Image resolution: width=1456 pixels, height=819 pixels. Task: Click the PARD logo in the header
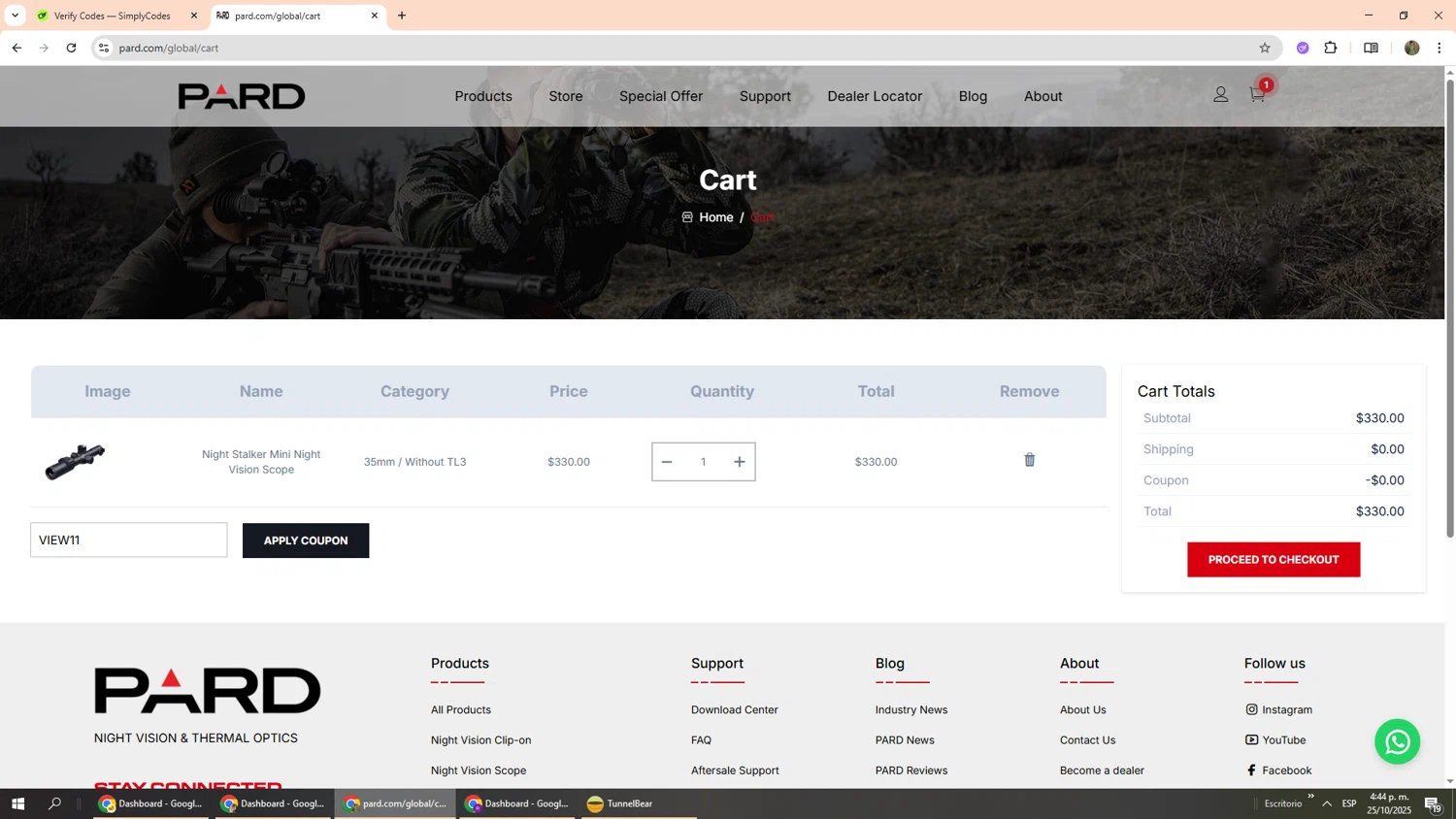click(x=242, y=96)
